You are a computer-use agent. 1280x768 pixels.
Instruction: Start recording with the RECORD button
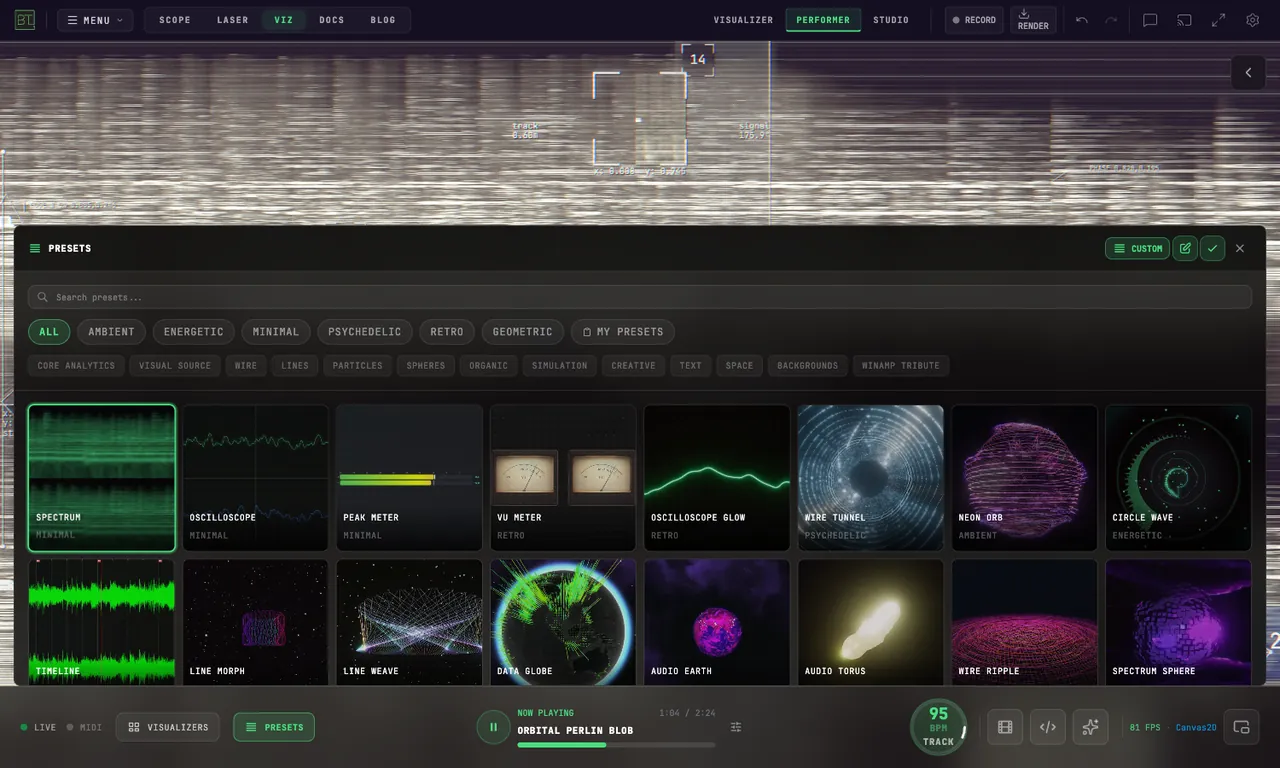[974, 20]
